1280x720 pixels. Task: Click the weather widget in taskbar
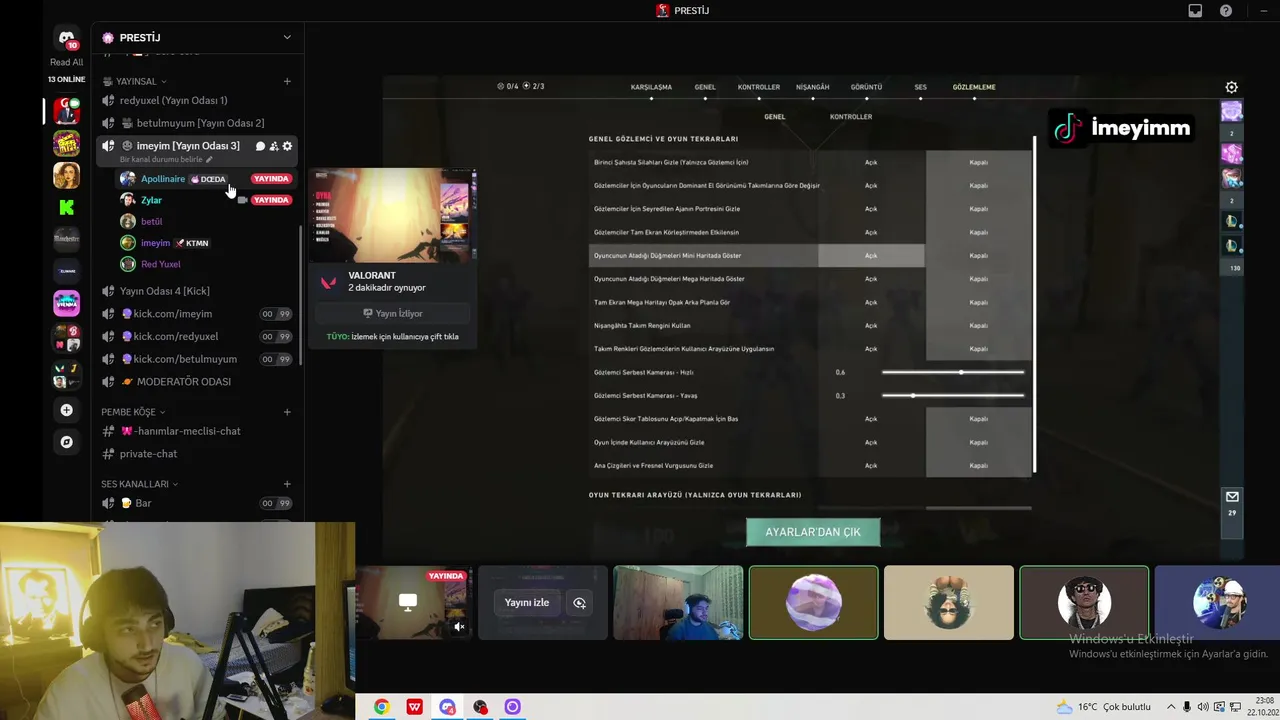tap(1102, 707)
